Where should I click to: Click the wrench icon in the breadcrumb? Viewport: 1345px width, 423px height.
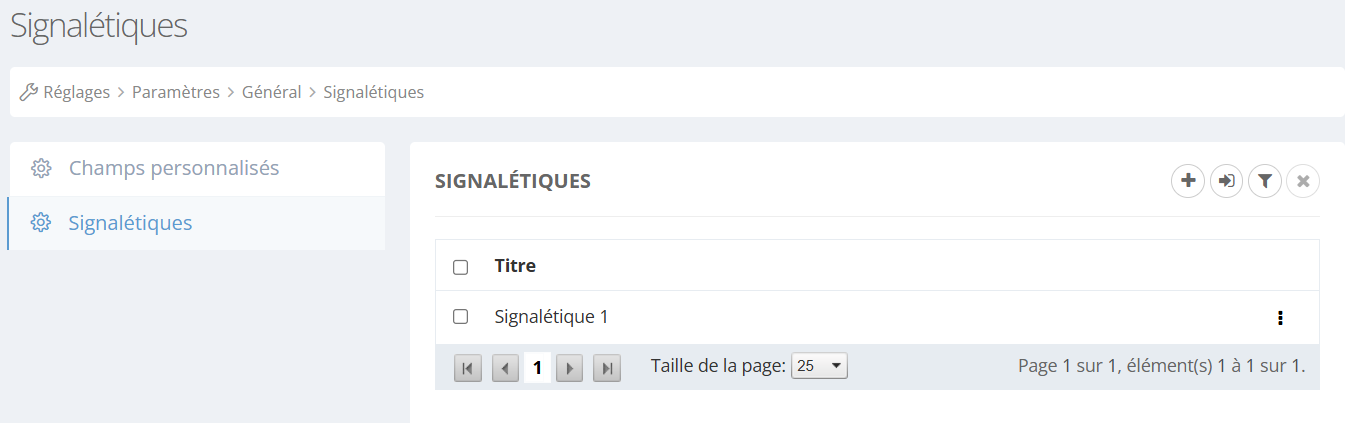29,92
